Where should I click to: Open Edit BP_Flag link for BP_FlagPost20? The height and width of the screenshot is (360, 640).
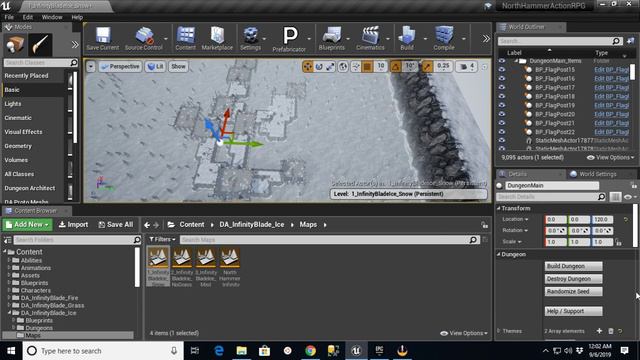[611, 114]
